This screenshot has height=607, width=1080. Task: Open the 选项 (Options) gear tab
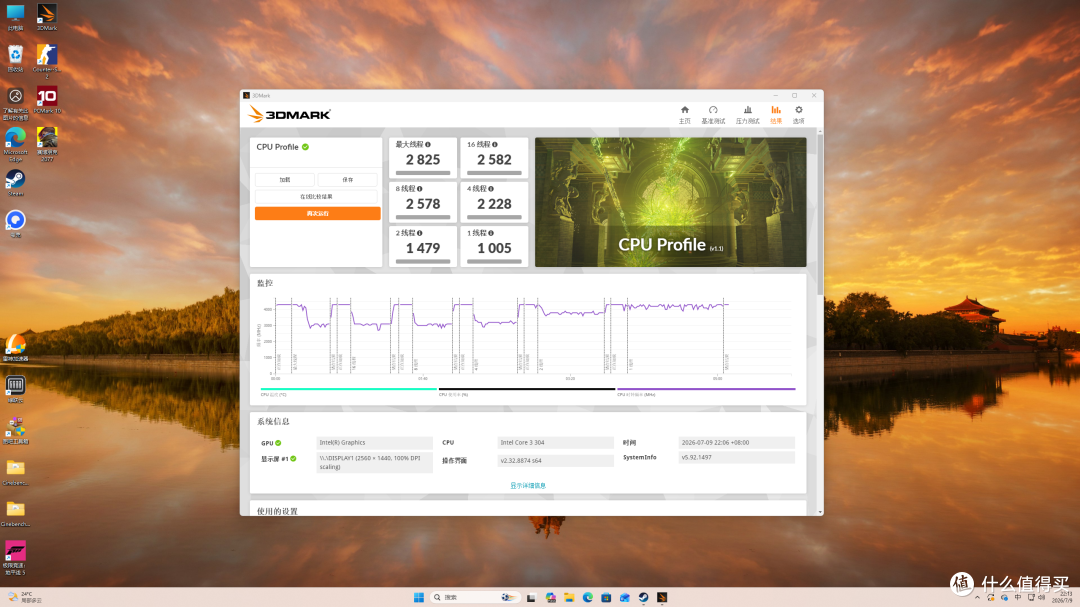pyautogui.click(x=798, y=114)
